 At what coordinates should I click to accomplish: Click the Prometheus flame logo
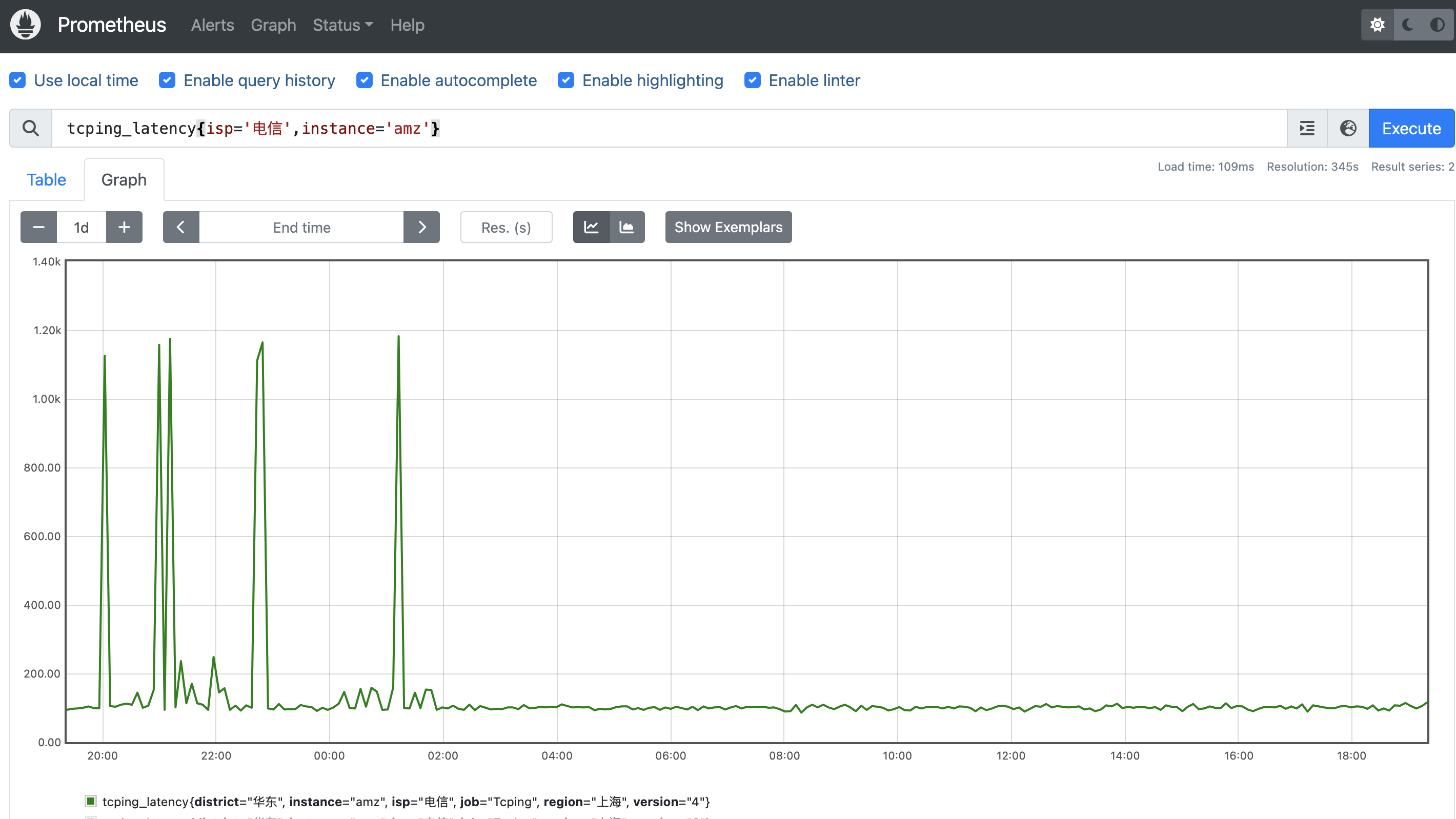point(26,25)
